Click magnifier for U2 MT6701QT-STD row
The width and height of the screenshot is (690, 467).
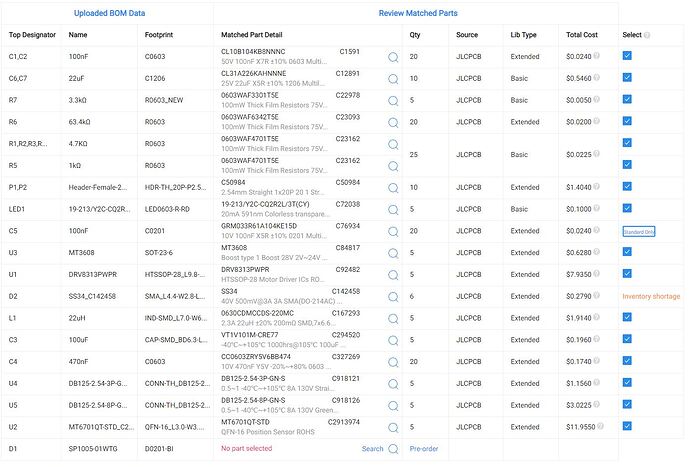(x=393, y=427)
